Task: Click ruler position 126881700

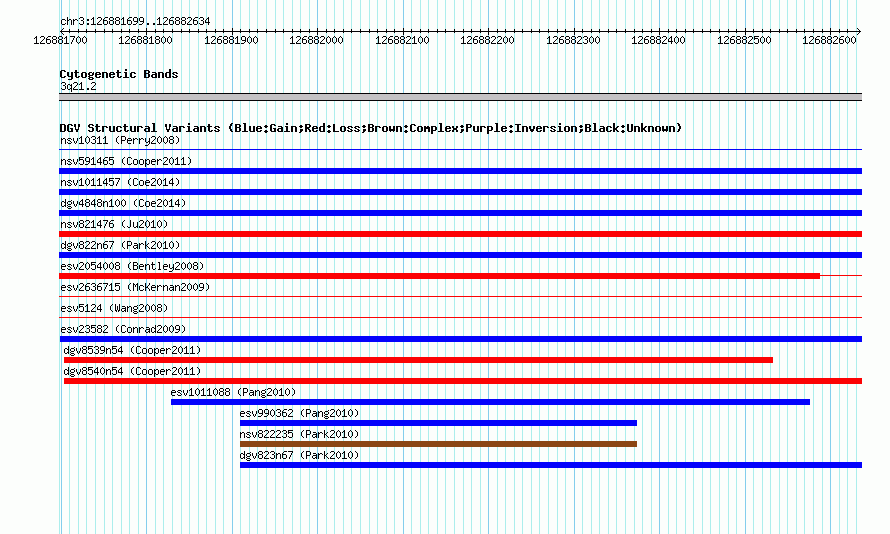Action: (60, 40)
